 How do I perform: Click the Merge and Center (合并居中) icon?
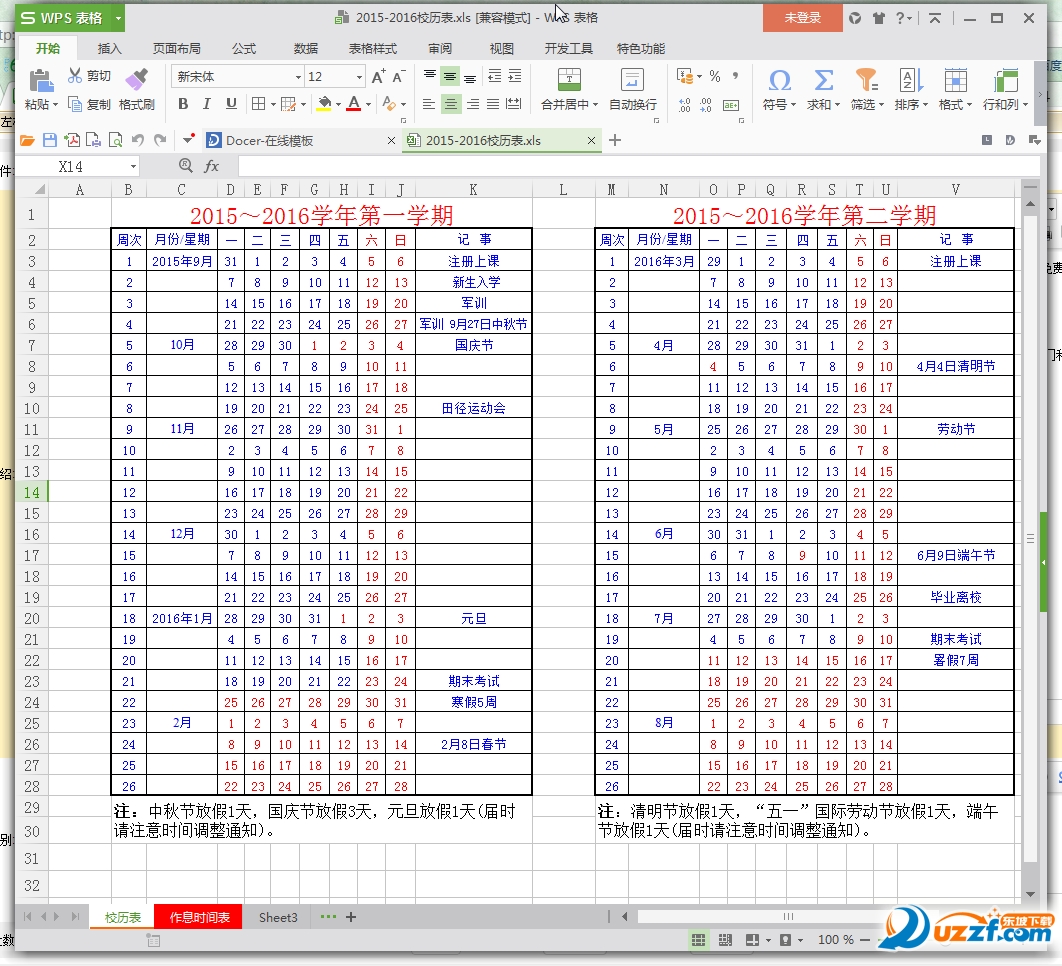pos(569,80)
